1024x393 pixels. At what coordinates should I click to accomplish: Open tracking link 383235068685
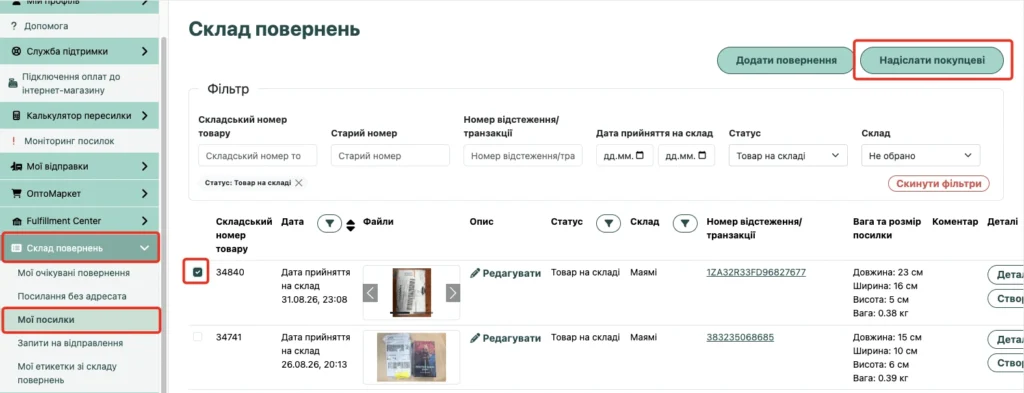740,338
